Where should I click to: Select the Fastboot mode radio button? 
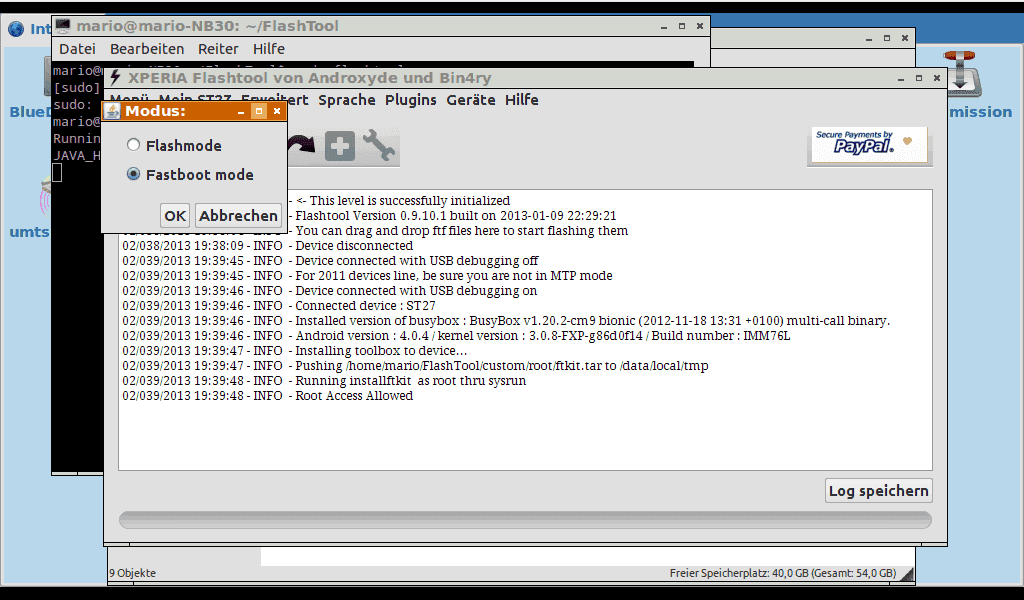133,174
